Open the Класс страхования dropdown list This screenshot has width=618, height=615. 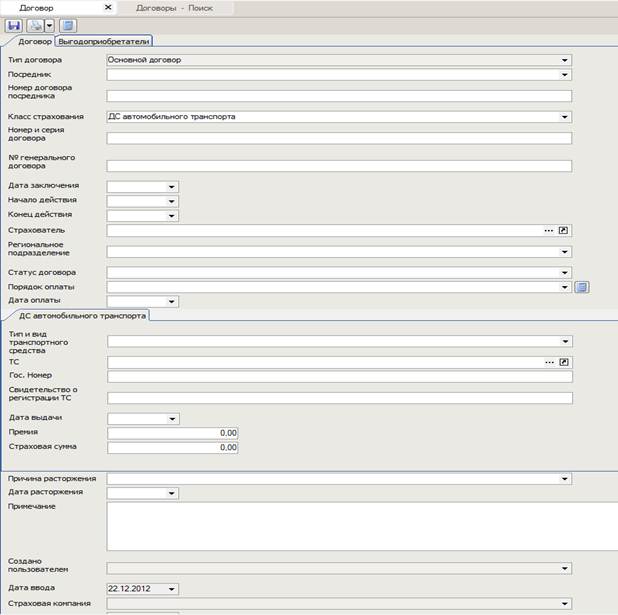point(565,117)
